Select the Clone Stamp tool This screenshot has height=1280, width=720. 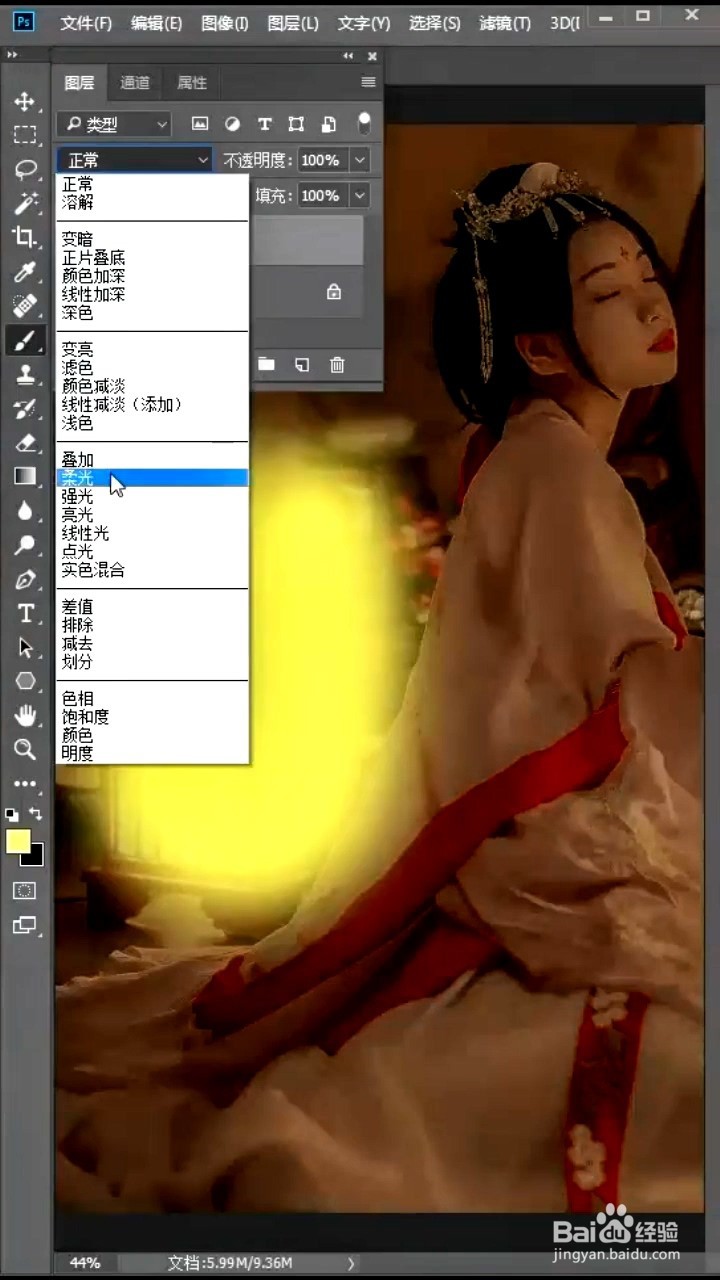[x=25, y=374]
